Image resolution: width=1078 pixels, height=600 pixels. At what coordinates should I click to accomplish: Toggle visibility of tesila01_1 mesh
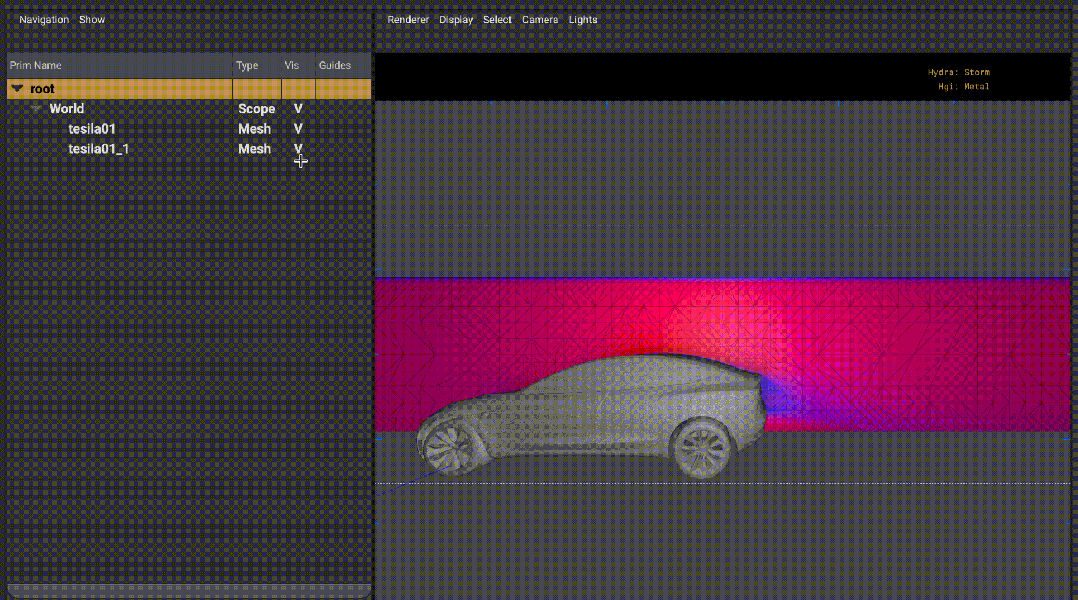(x=297, y=149)
